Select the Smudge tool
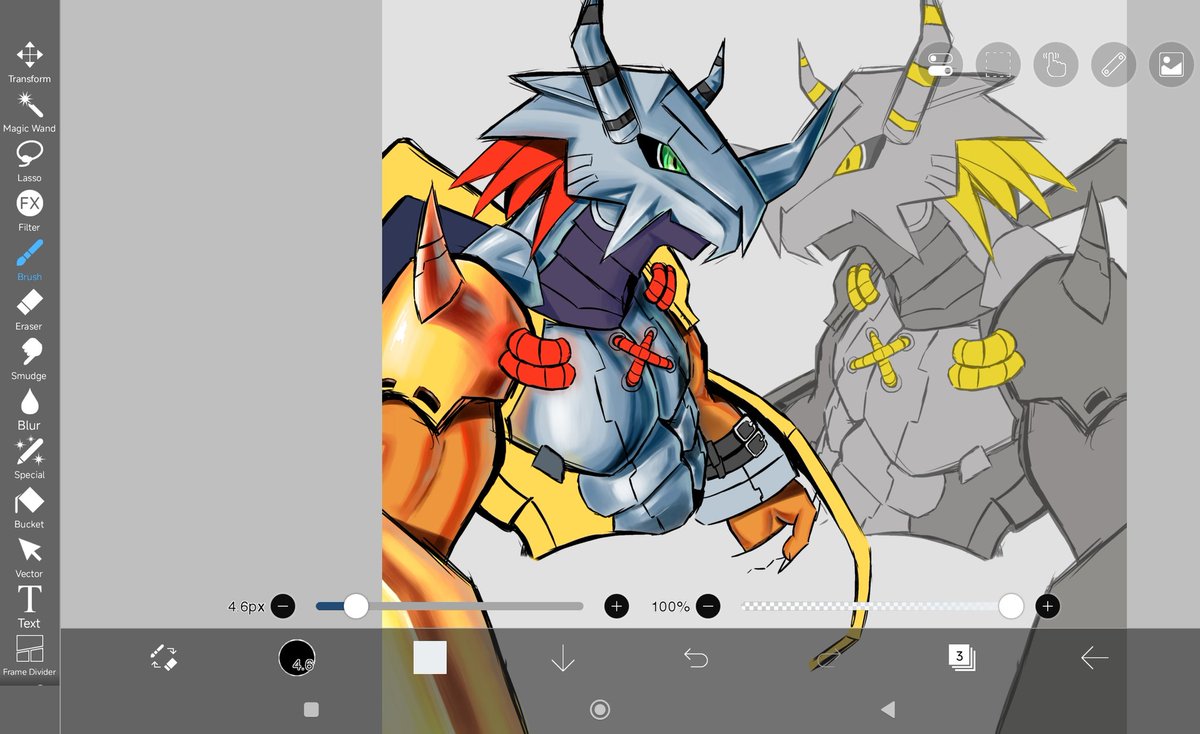The height and width of the screenshot is (734, 1200). click(x=29, y=359)
